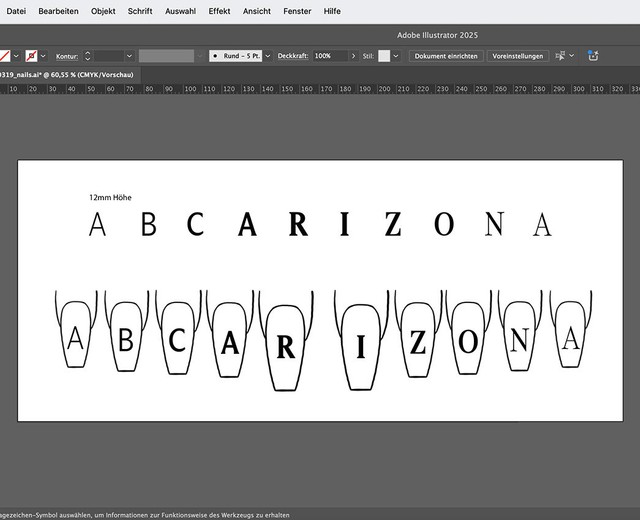
Task: Open the Datei menu
Action: click(16, 11)
